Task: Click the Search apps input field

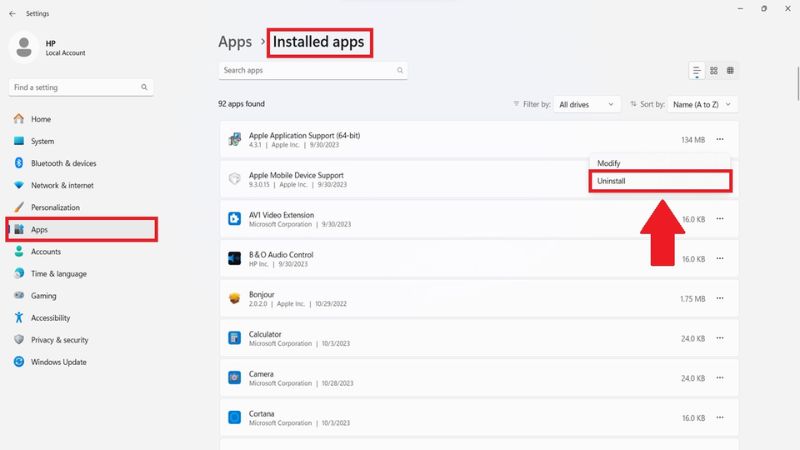Action: [x=305, y=71]
